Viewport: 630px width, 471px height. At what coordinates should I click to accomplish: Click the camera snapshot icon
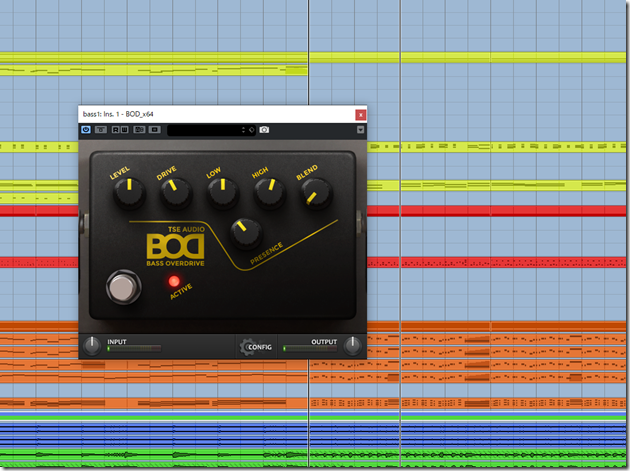(x=264, y=130)
